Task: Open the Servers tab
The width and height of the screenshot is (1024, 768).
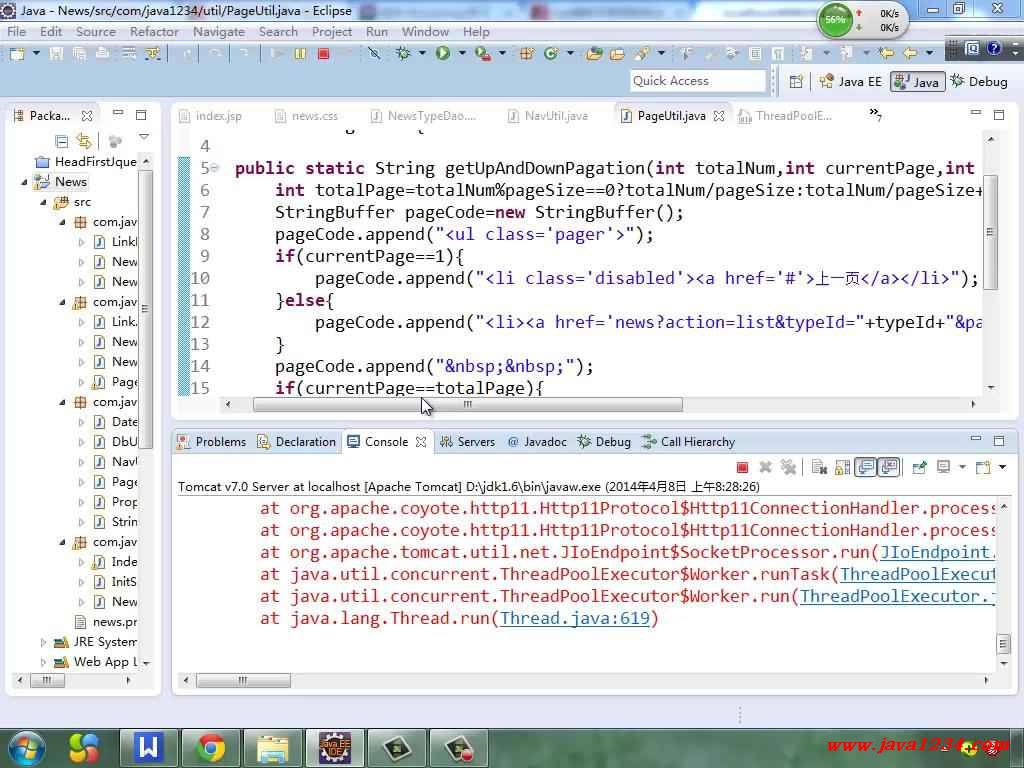Action: point(468,442)
